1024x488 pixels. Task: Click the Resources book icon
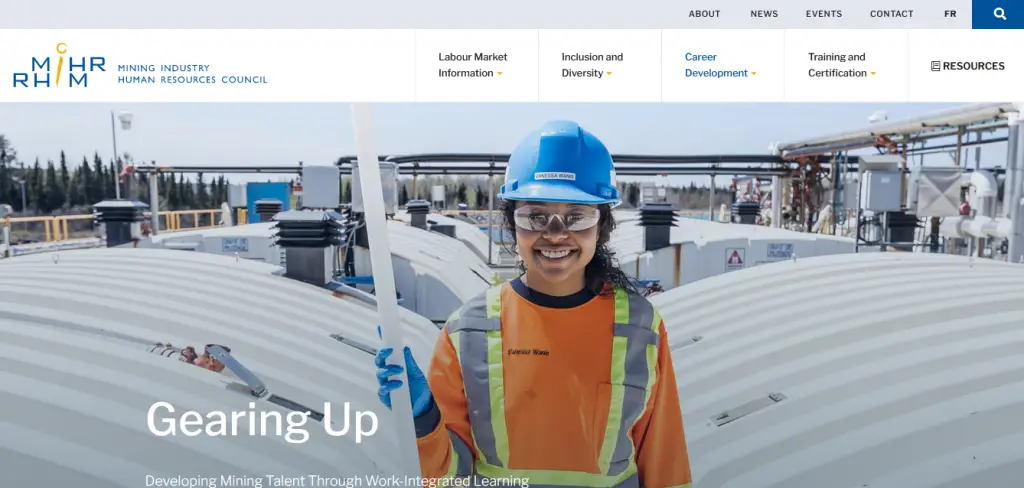coord(935,66)
